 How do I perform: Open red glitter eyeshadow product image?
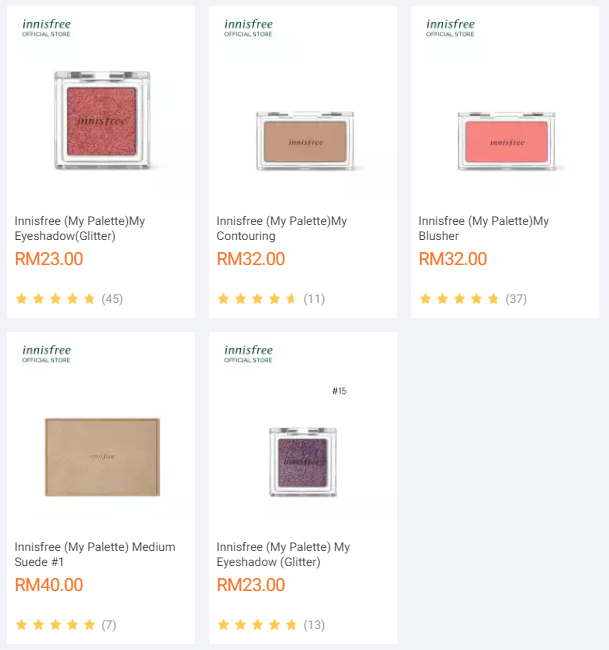[101, 120]
